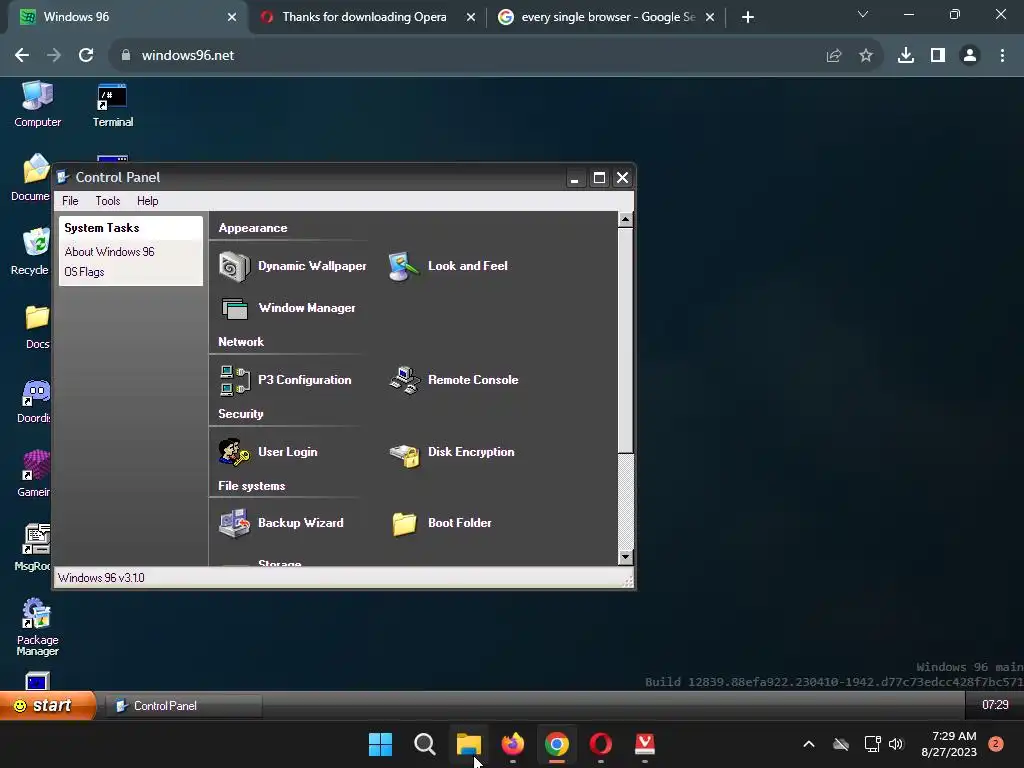Open Look and Feel settings icon
Screen dimensions: 1024x768
click(x=404, y=266)
